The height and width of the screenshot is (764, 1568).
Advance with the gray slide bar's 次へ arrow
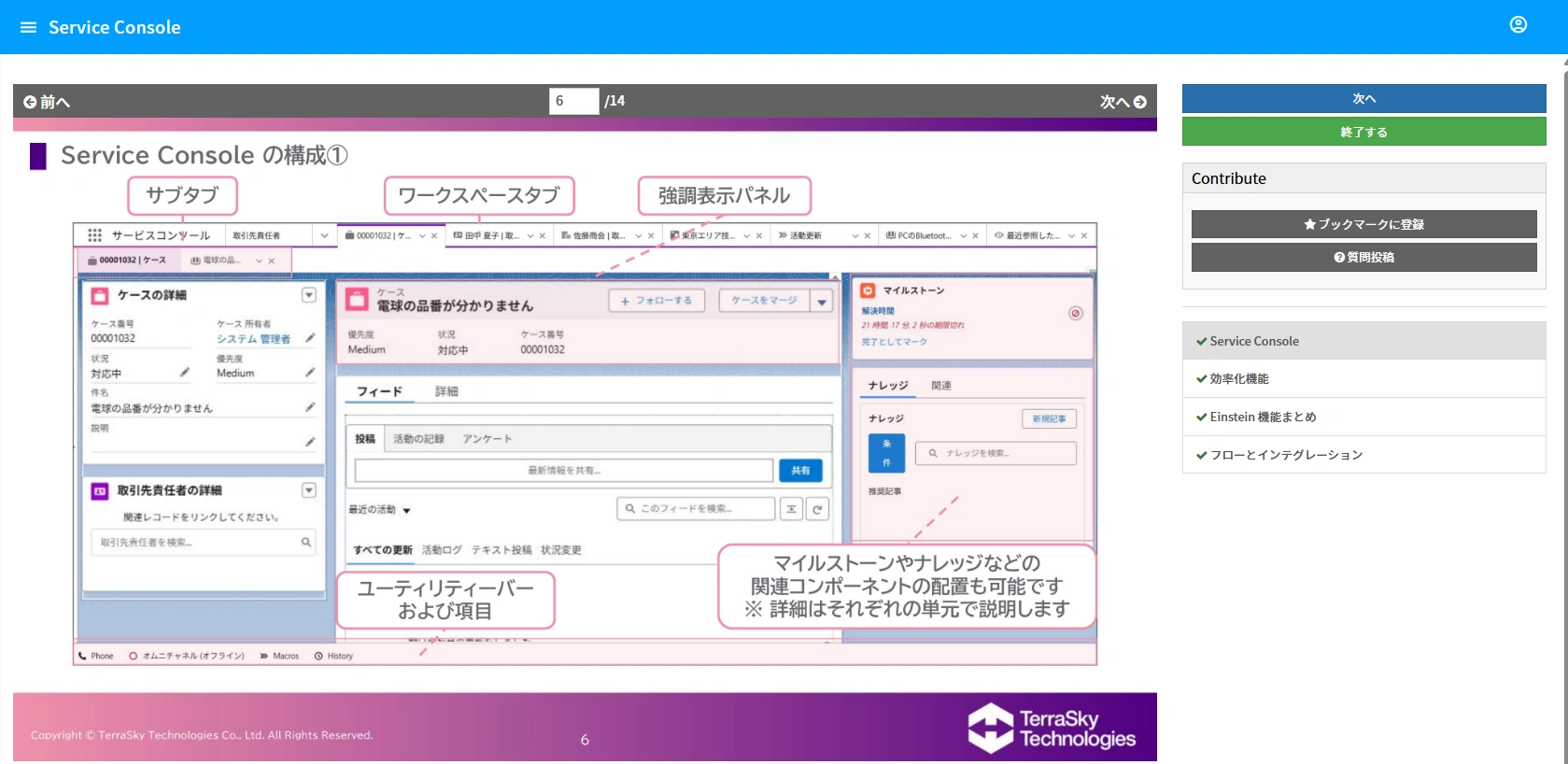click(1123, 102)
